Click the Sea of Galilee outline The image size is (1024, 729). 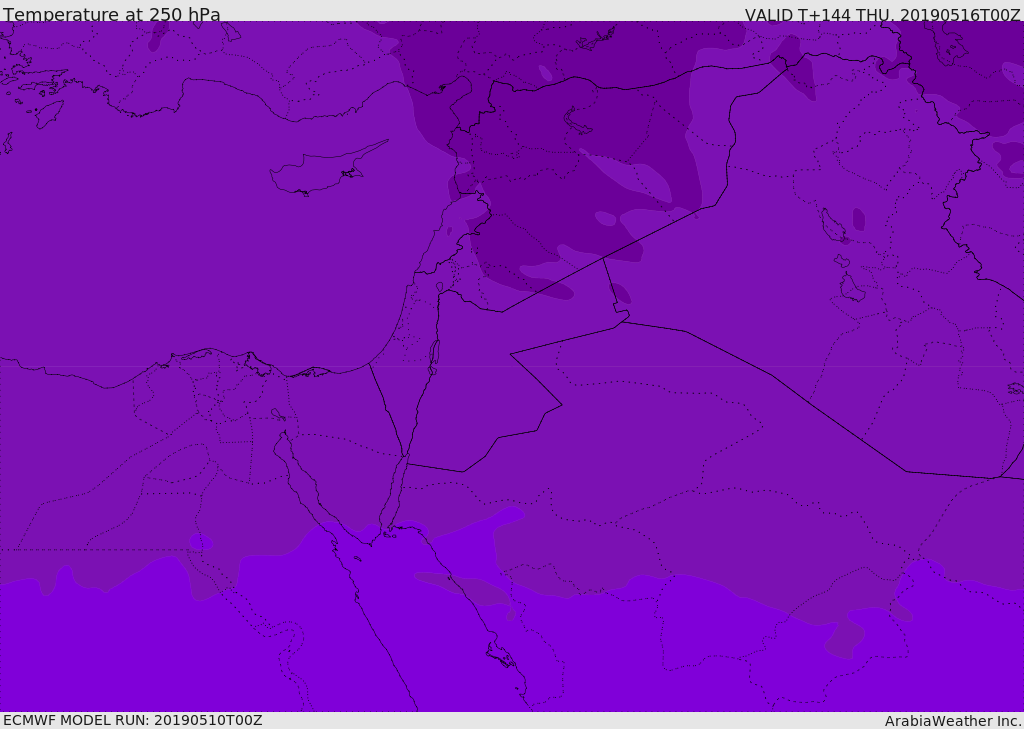[x=439, y=287]
